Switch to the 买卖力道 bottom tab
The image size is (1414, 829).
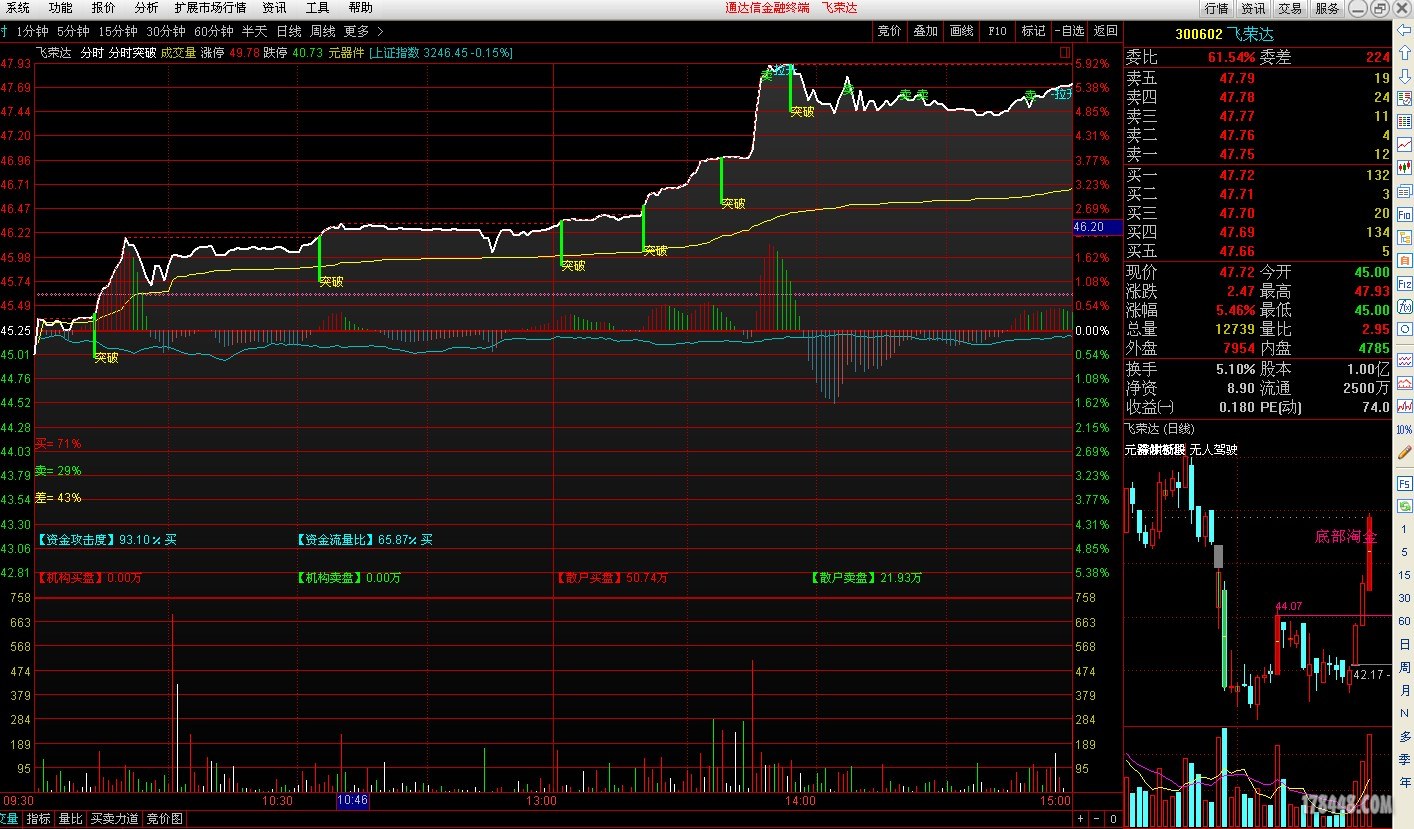tap(114, 818)
